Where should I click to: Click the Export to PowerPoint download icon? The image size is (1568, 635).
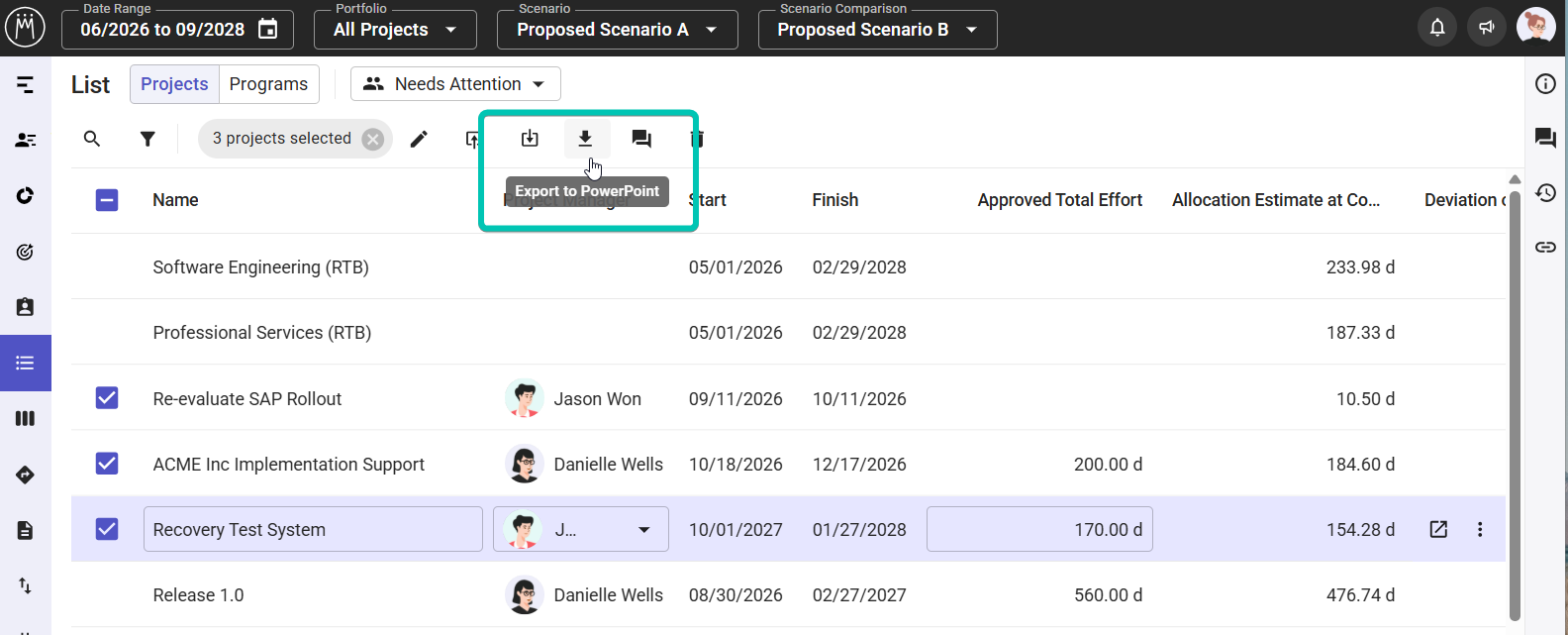[x=585, y=139]
